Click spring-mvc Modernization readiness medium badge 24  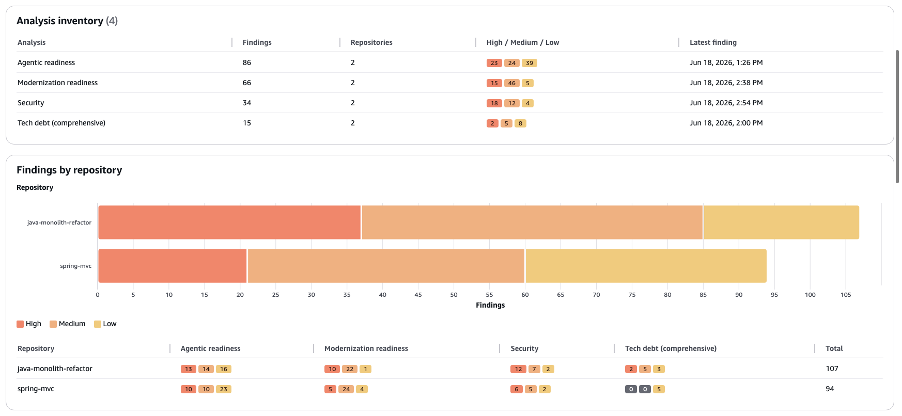click(x=346, y=390)
